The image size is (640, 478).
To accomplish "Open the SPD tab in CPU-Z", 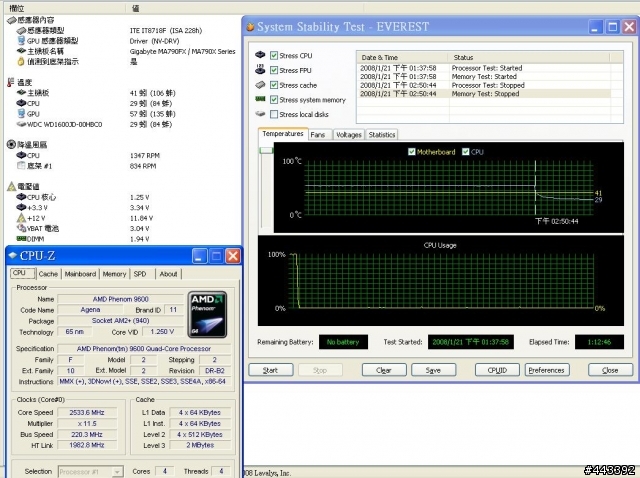I will [x=140, y=274].
